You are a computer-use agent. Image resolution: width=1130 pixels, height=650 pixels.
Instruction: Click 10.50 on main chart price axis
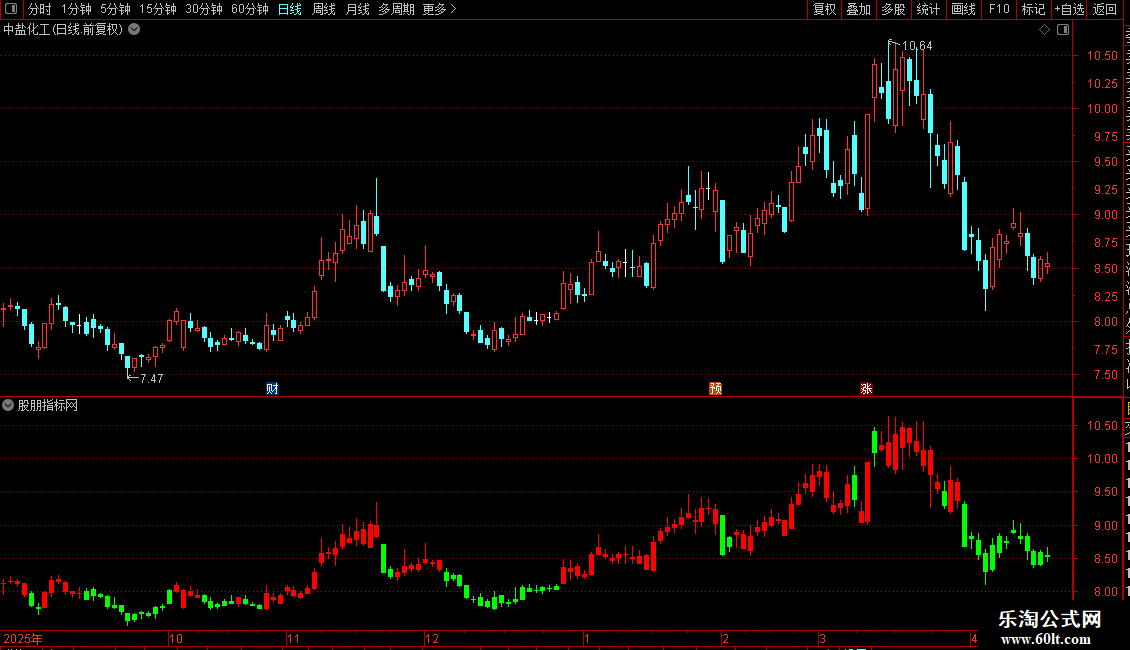(x=1102, y=55)
